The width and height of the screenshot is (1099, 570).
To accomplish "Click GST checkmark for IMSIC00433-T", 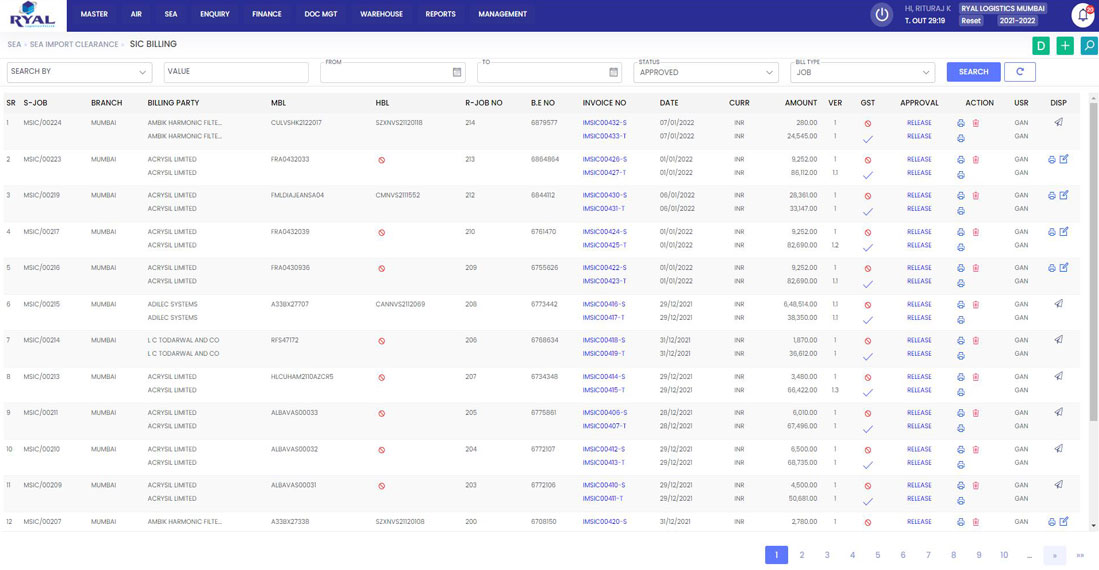I will coord(868,139).
